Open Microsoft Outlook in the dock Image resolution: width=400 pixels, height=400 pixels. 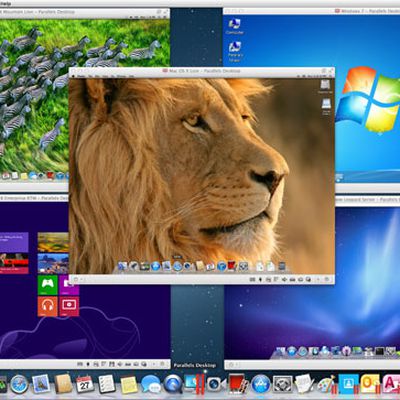pyautogui.click(x=370, y=384)
